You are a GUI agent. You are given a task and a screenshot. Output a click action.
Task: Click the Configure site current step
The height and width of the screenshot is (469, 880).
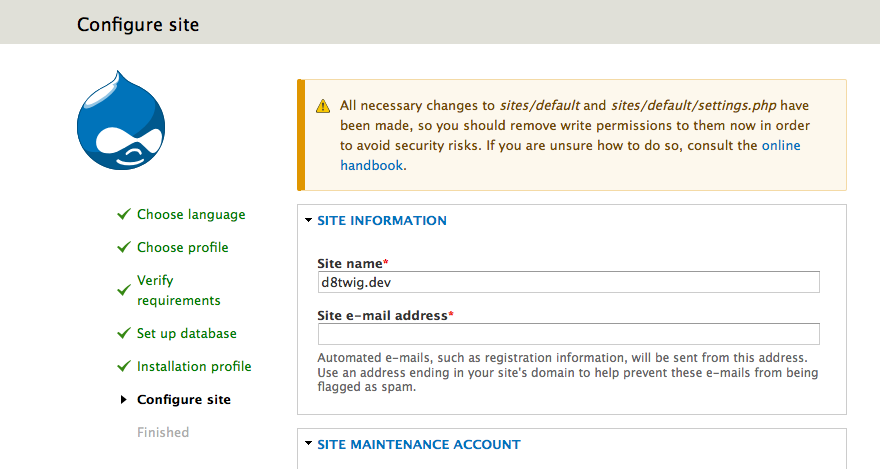coord(184,399)
